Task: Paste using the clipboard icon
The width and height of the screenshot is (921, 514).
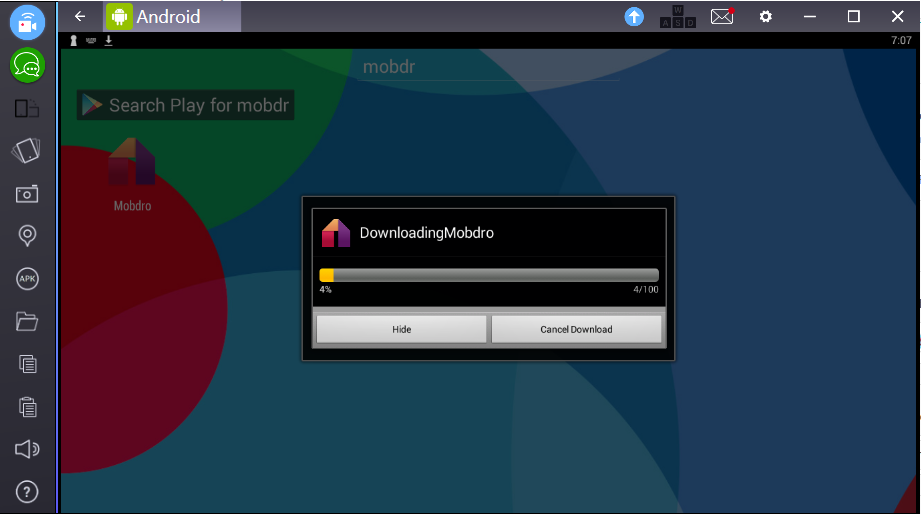Action: (27, 407)
